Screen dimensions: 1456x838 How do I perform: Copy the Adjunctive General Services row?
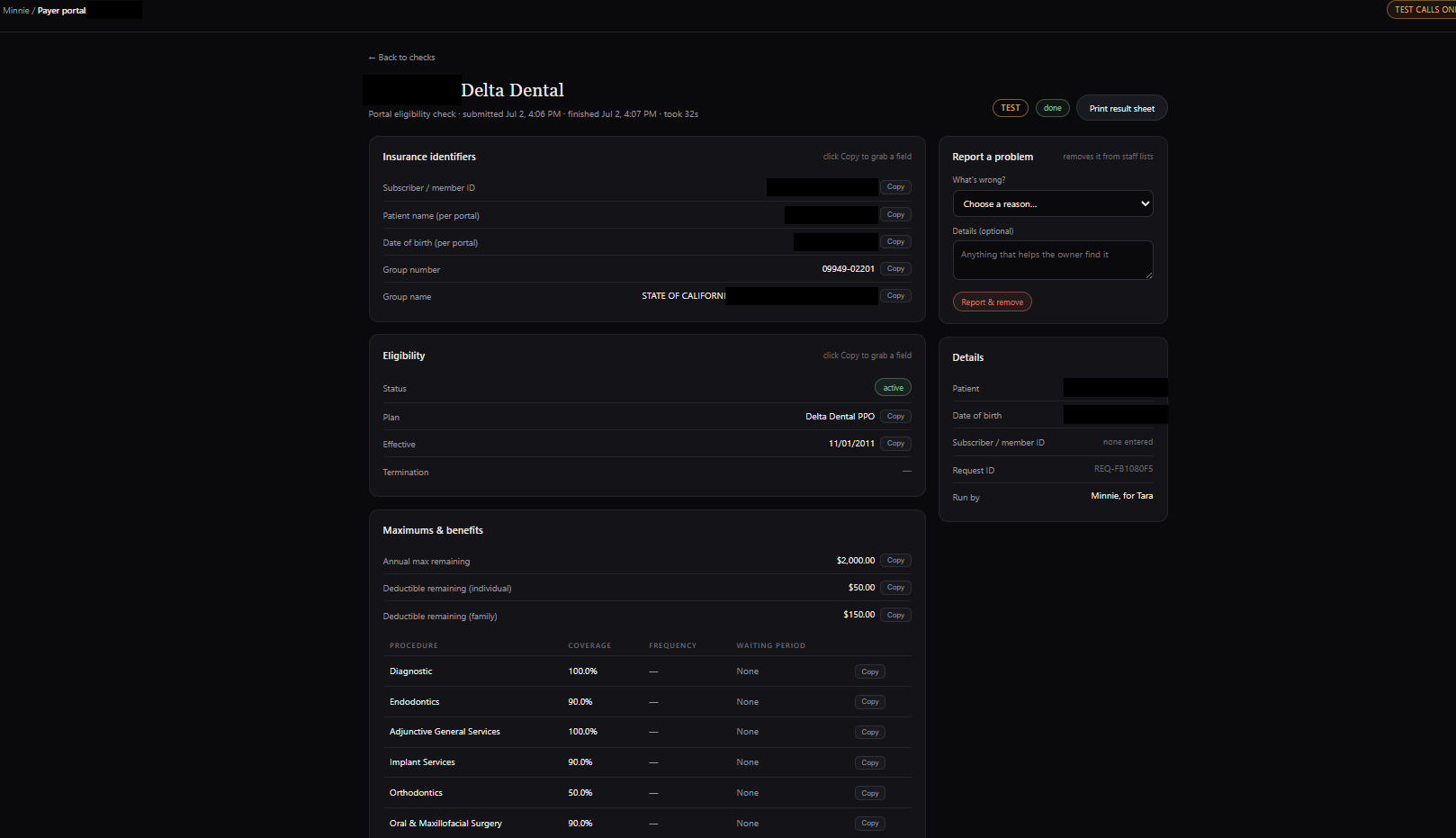[870, 732]
